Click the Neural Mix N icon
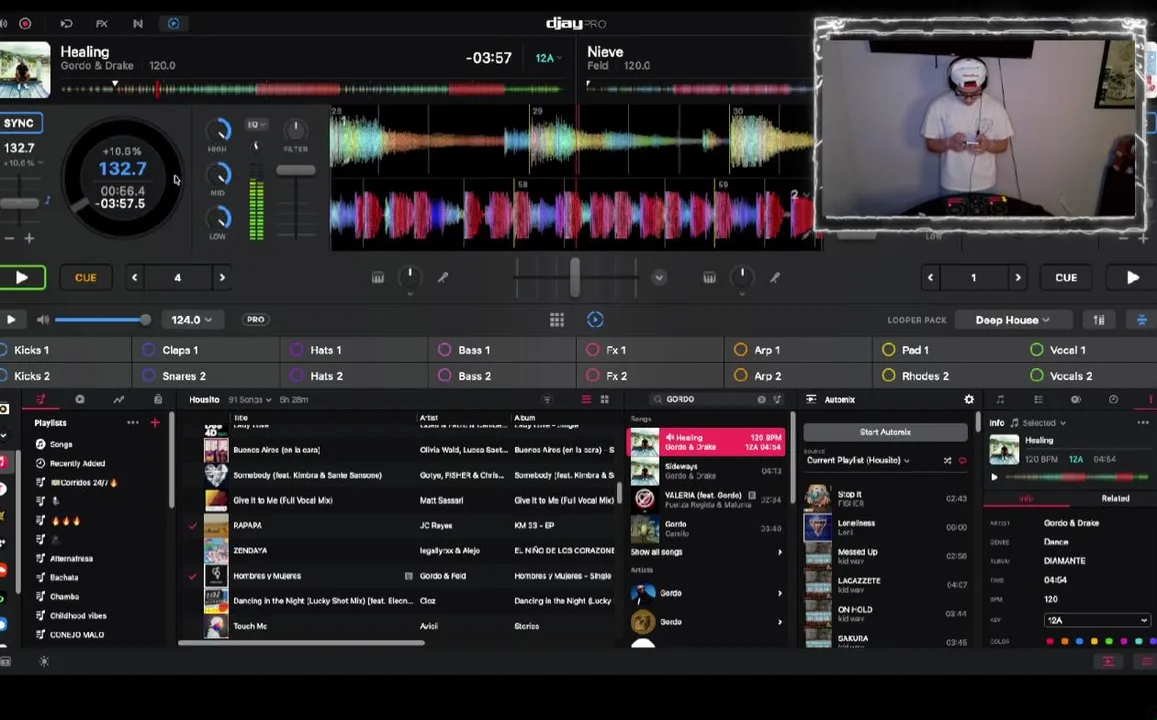 pos(137,24)
